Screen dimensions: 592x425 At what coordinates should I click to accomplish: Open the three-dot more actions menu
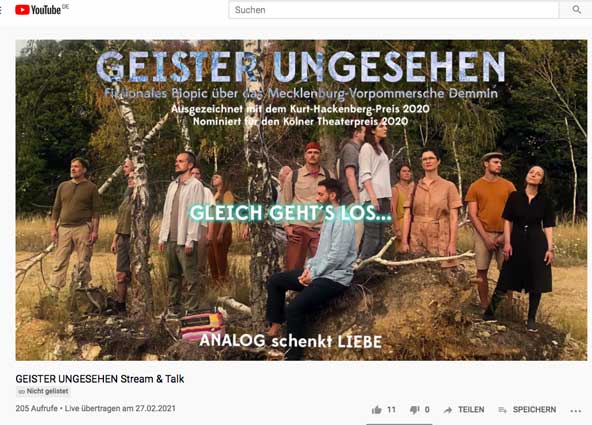(575, 411)
